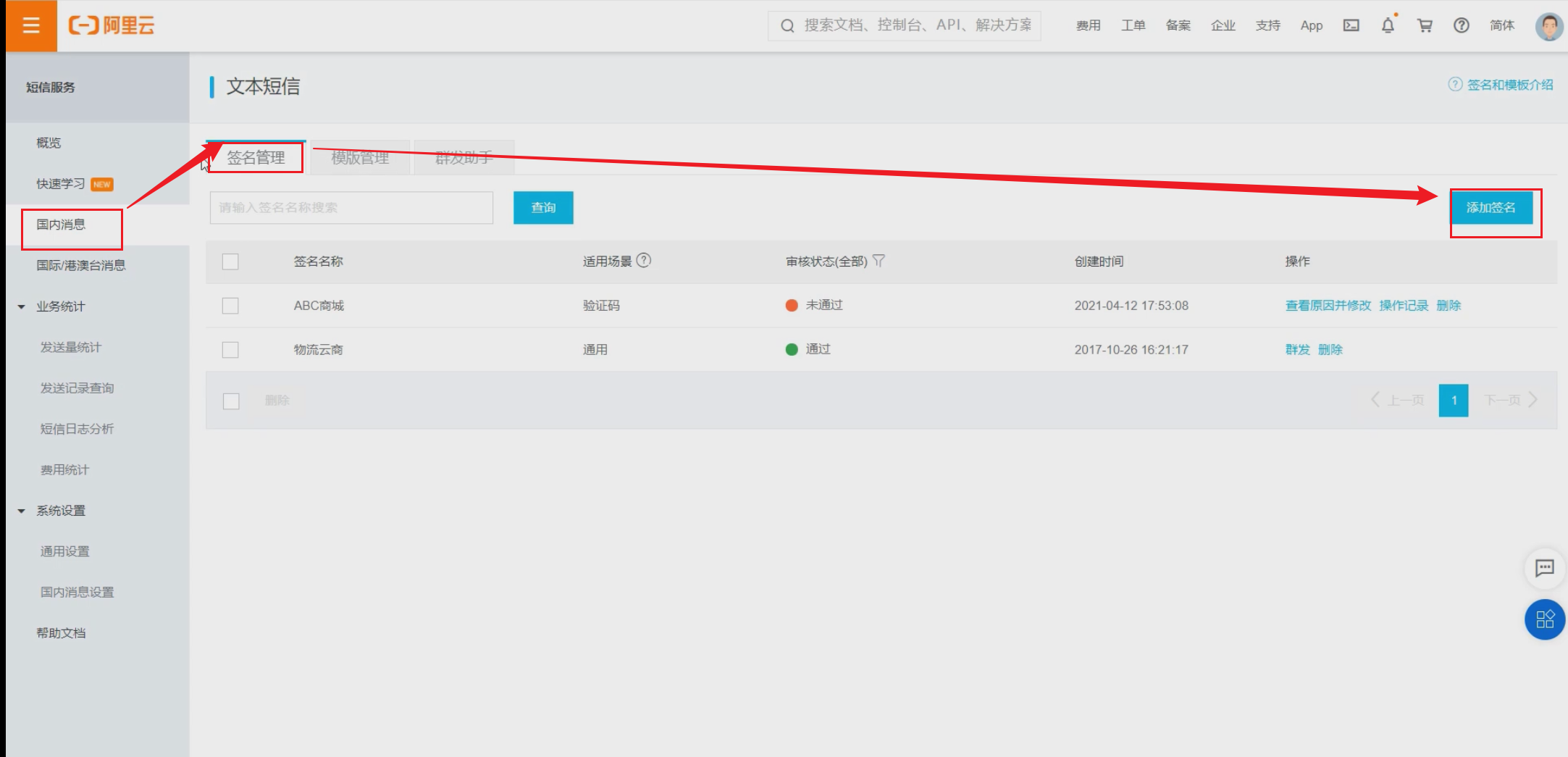Click the 添加签名 button

point(1491,208)
